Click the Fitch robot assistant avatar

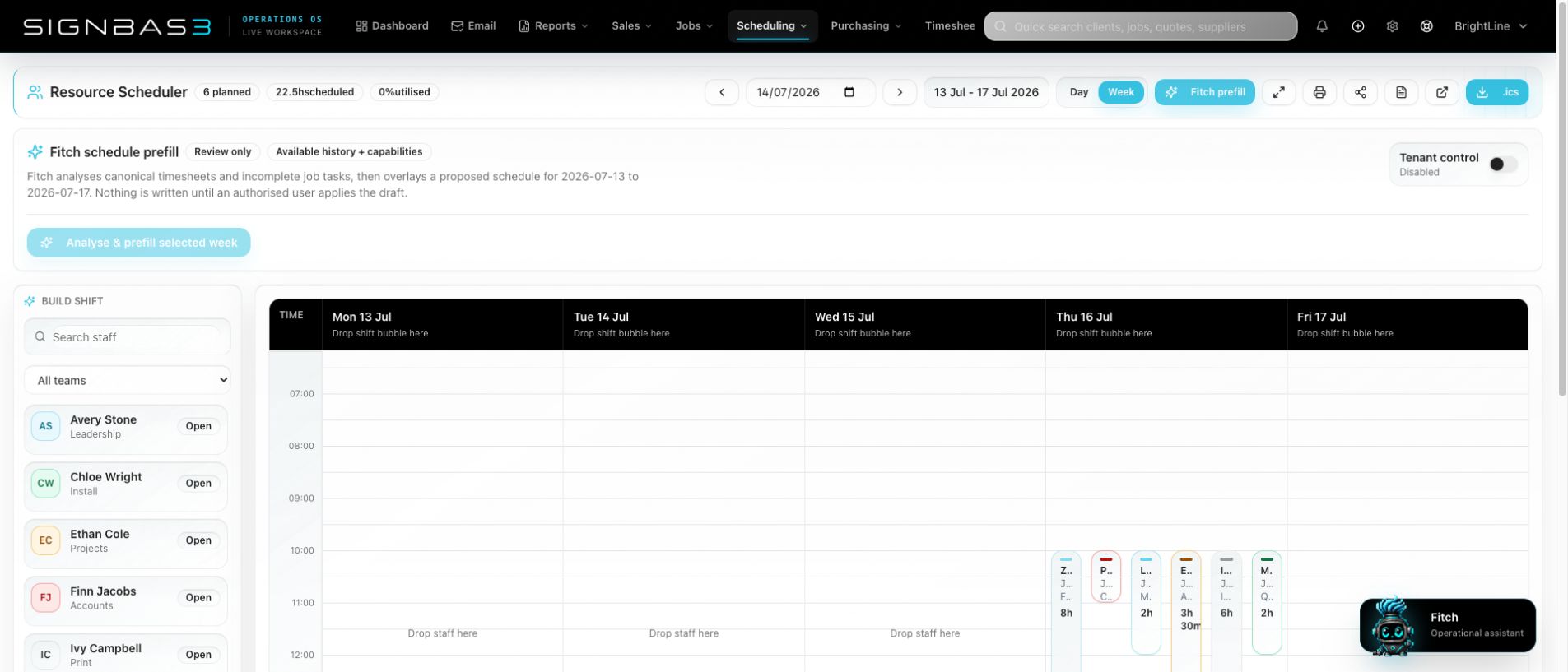click(x=1392, y=626)
